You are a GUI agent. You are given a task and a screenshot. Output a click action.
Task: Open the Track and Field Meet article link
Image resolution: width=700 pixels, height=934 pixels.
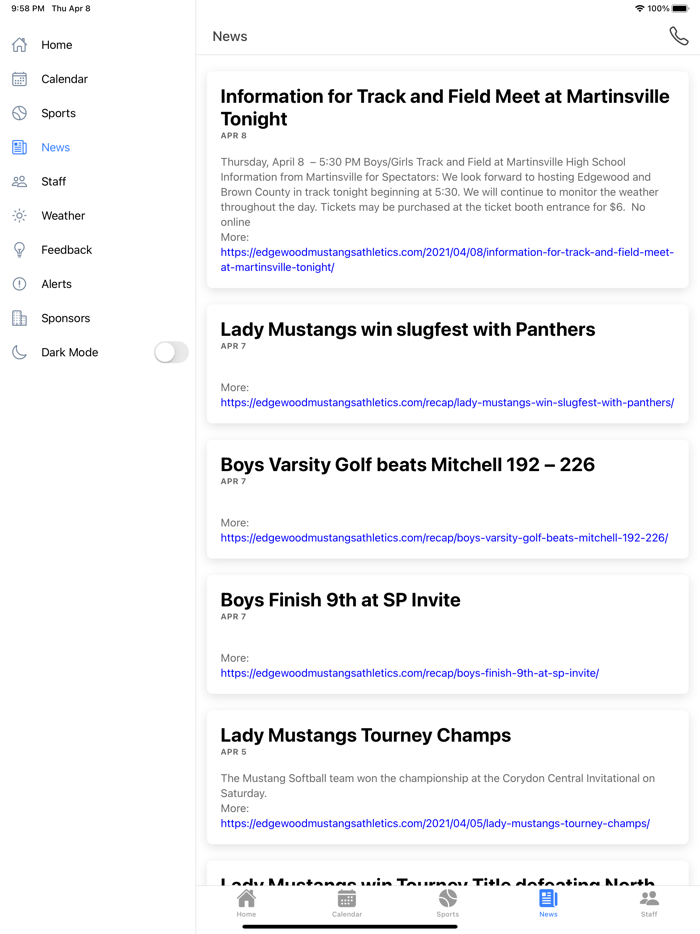click(447, 260)
